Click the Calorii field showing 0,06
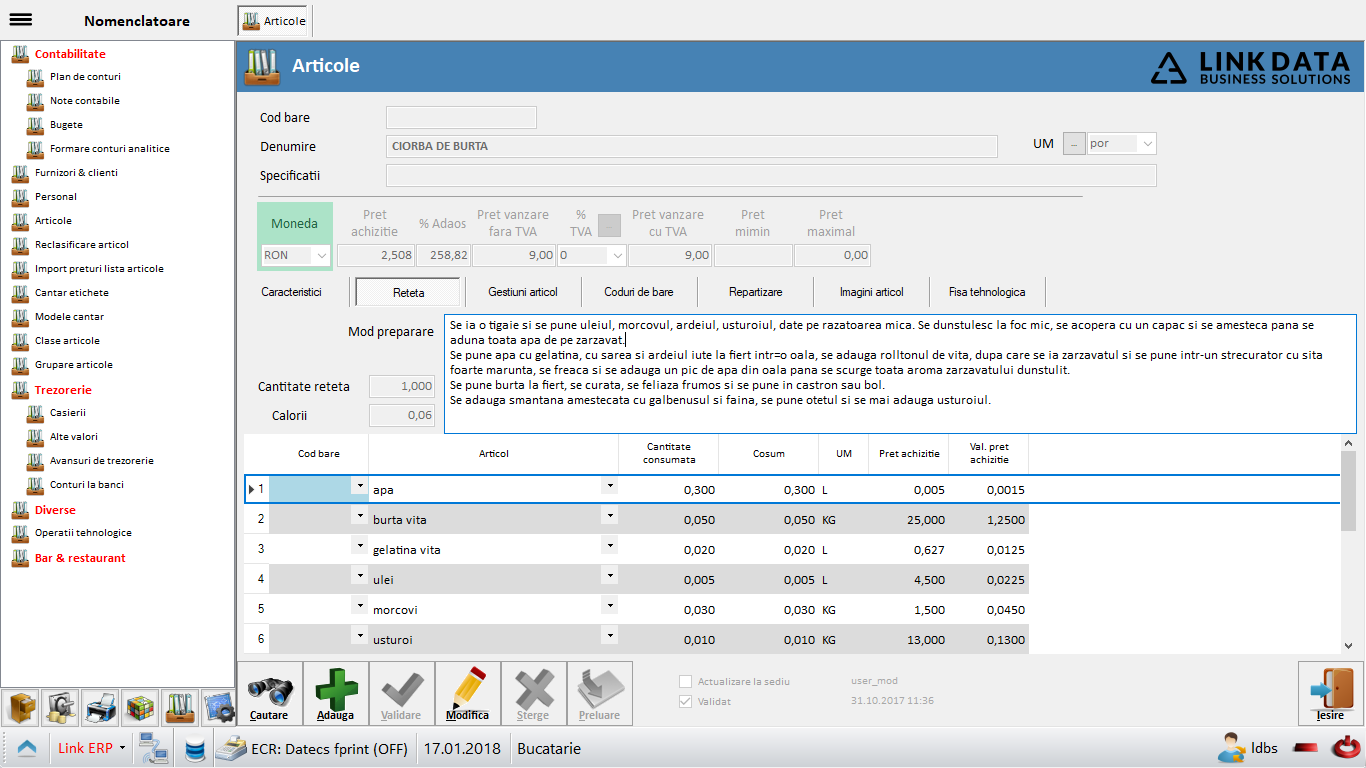 (x=402, y=415)
